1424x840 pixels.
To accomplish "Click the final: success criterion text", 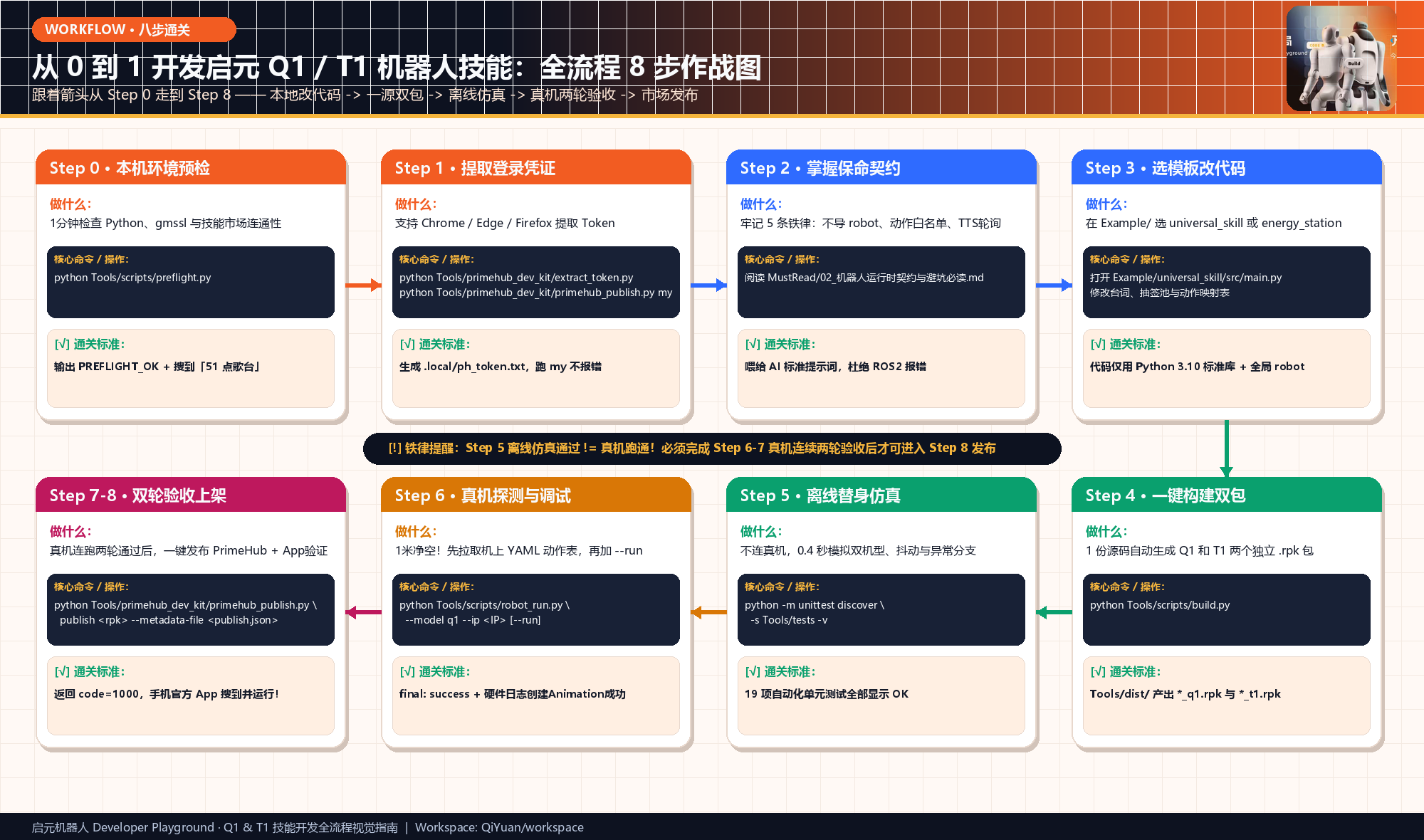I will coord(512,694).
